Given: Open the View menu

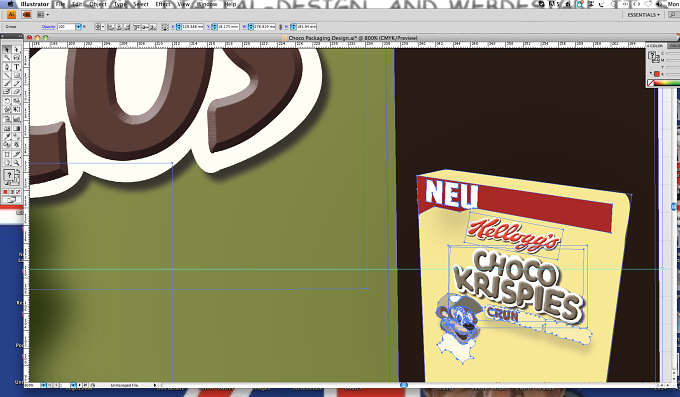Looking at the screenshot, I should [184, 4].
